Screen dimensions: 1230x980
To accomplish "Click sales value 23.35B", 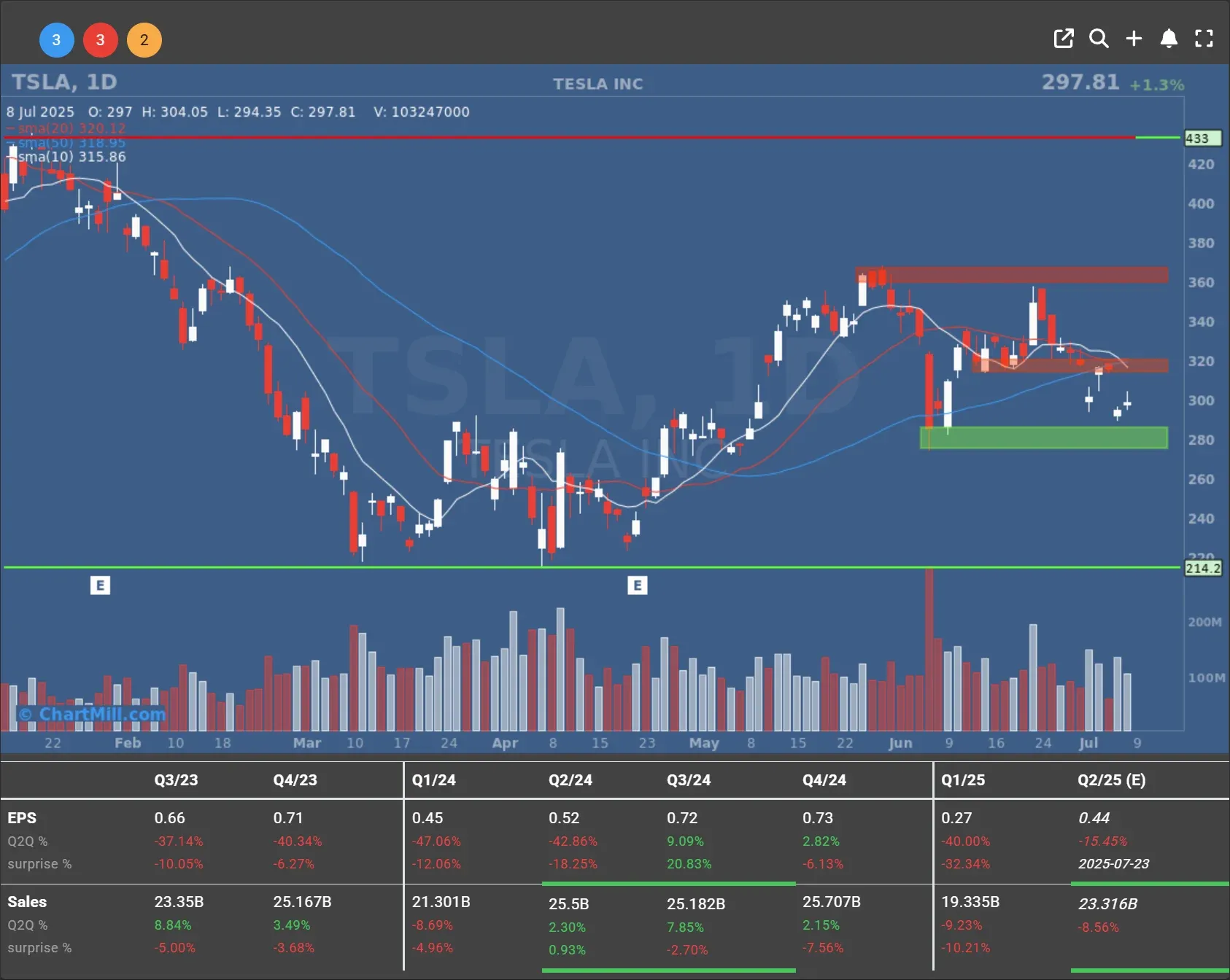I will (x=179, y=902).
